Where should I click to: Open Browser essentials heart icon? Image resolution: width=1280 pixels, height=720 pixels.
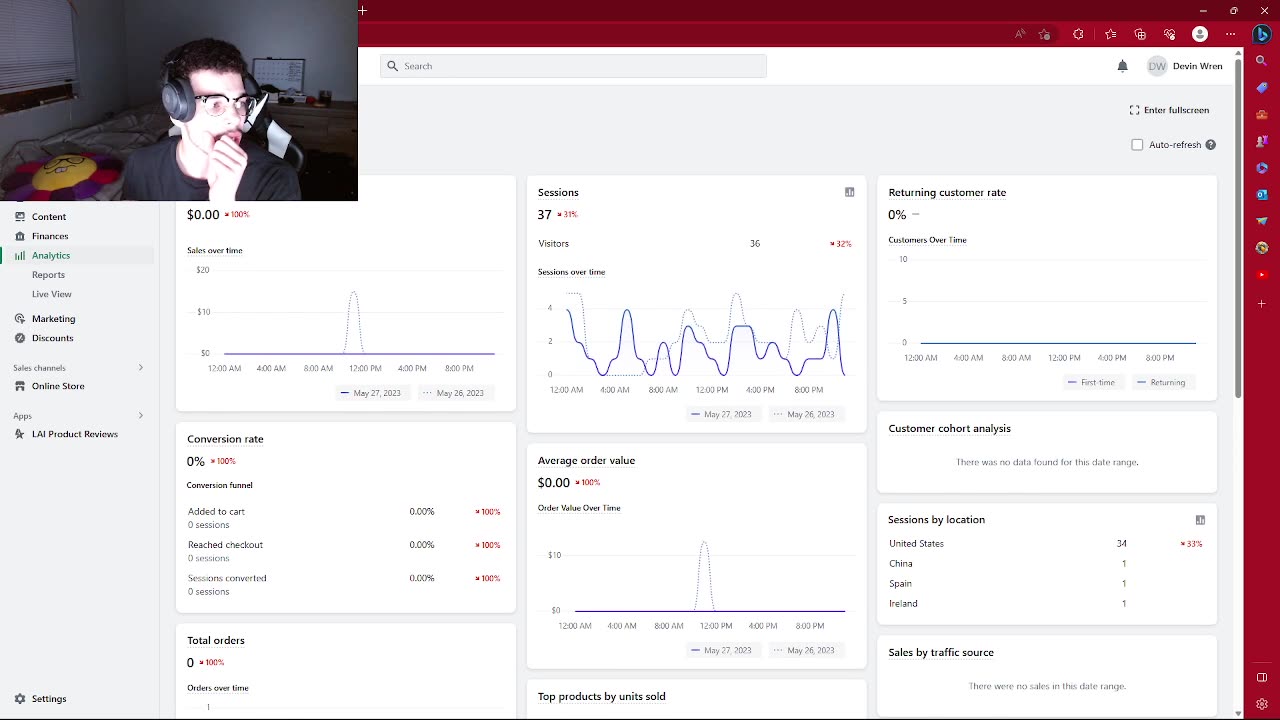tap(1170, 34)
